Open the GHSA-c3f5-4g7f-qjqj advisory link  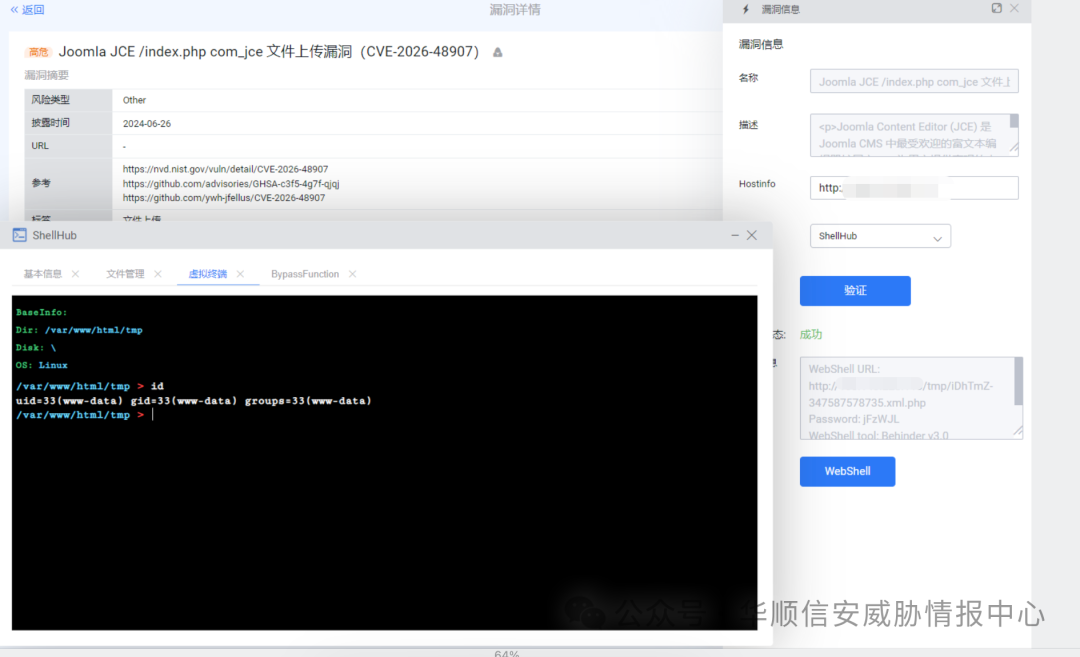[x=231, y=184]
